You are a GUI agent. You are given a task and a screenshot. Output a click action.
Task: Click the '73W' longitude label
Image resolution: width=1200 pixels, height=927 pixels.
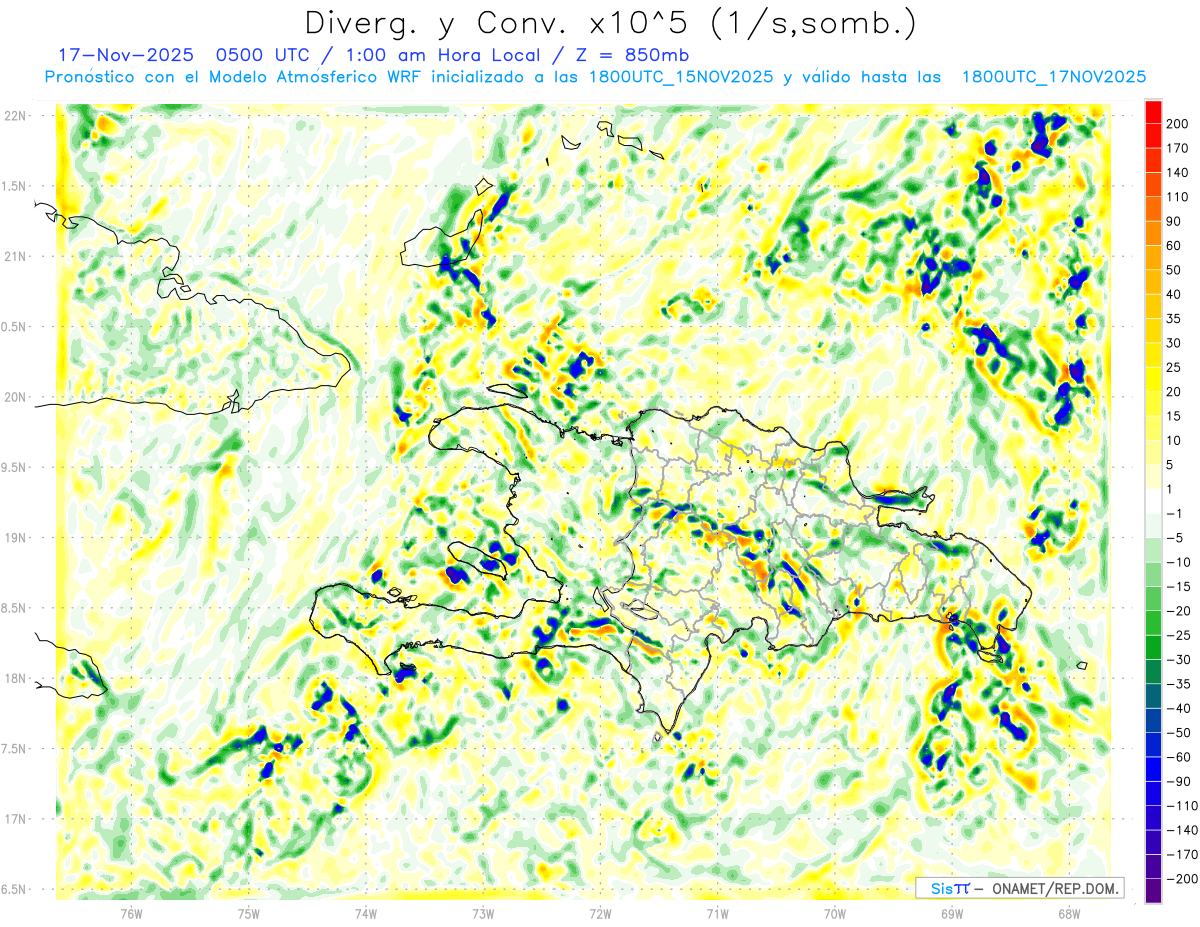point(483,912)
